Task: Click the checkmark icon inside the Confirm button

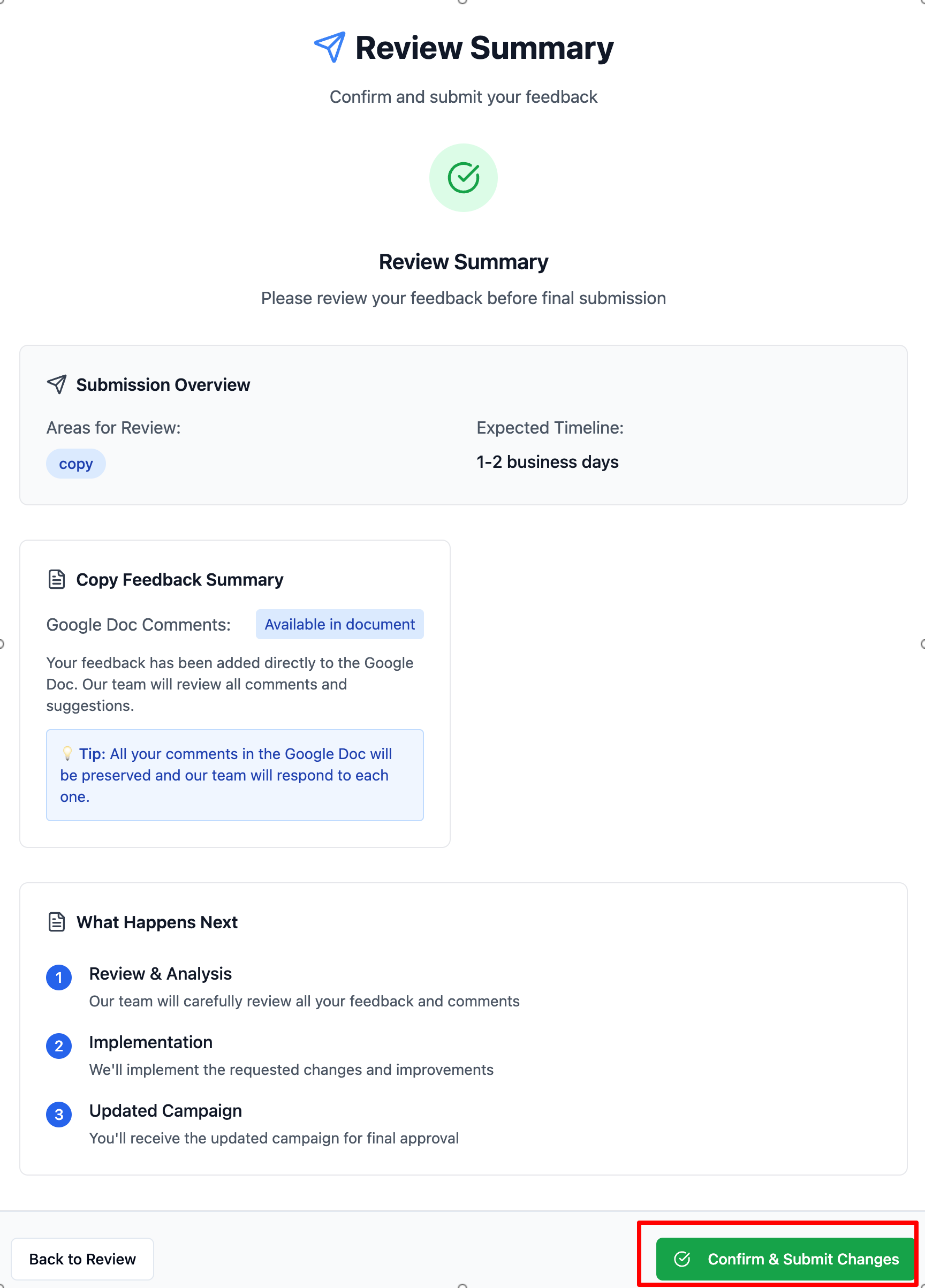Action: point(682,1259)
